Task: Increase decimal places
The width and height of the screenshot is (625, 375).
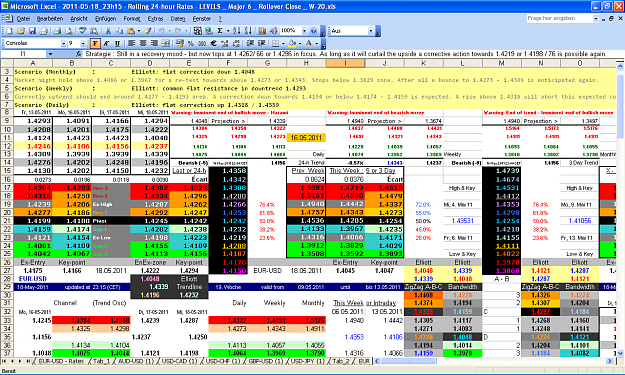Action: [x=224, y=43]
